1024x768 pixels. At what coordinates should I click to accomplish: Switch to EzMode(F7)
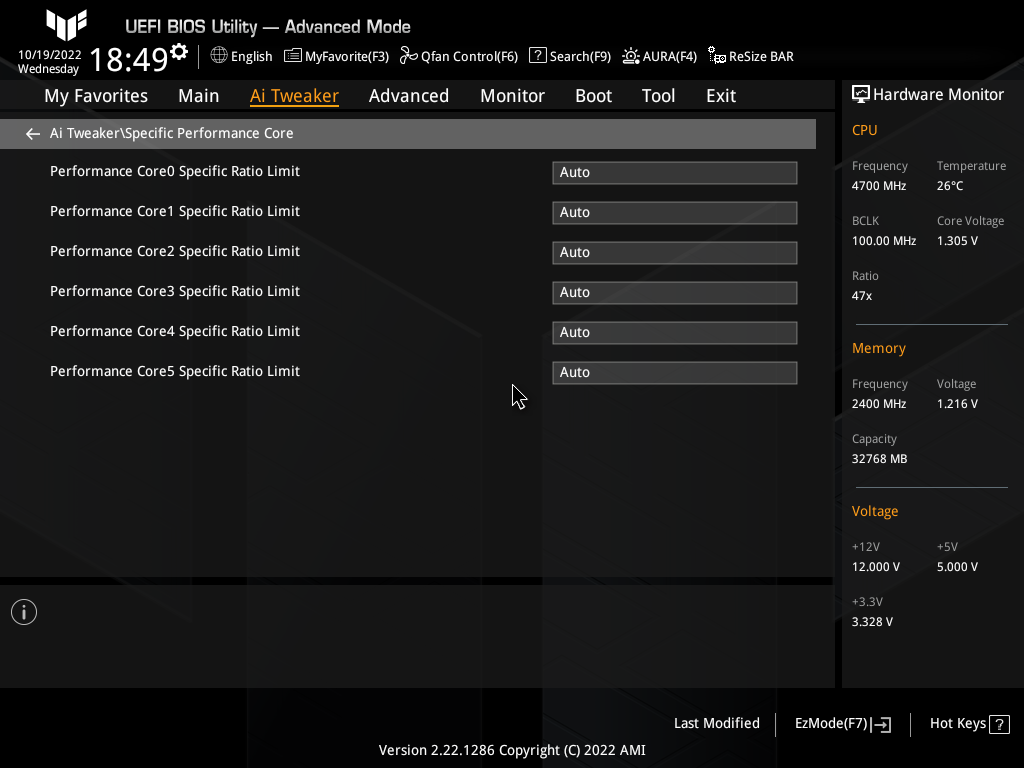coord(841,723)
